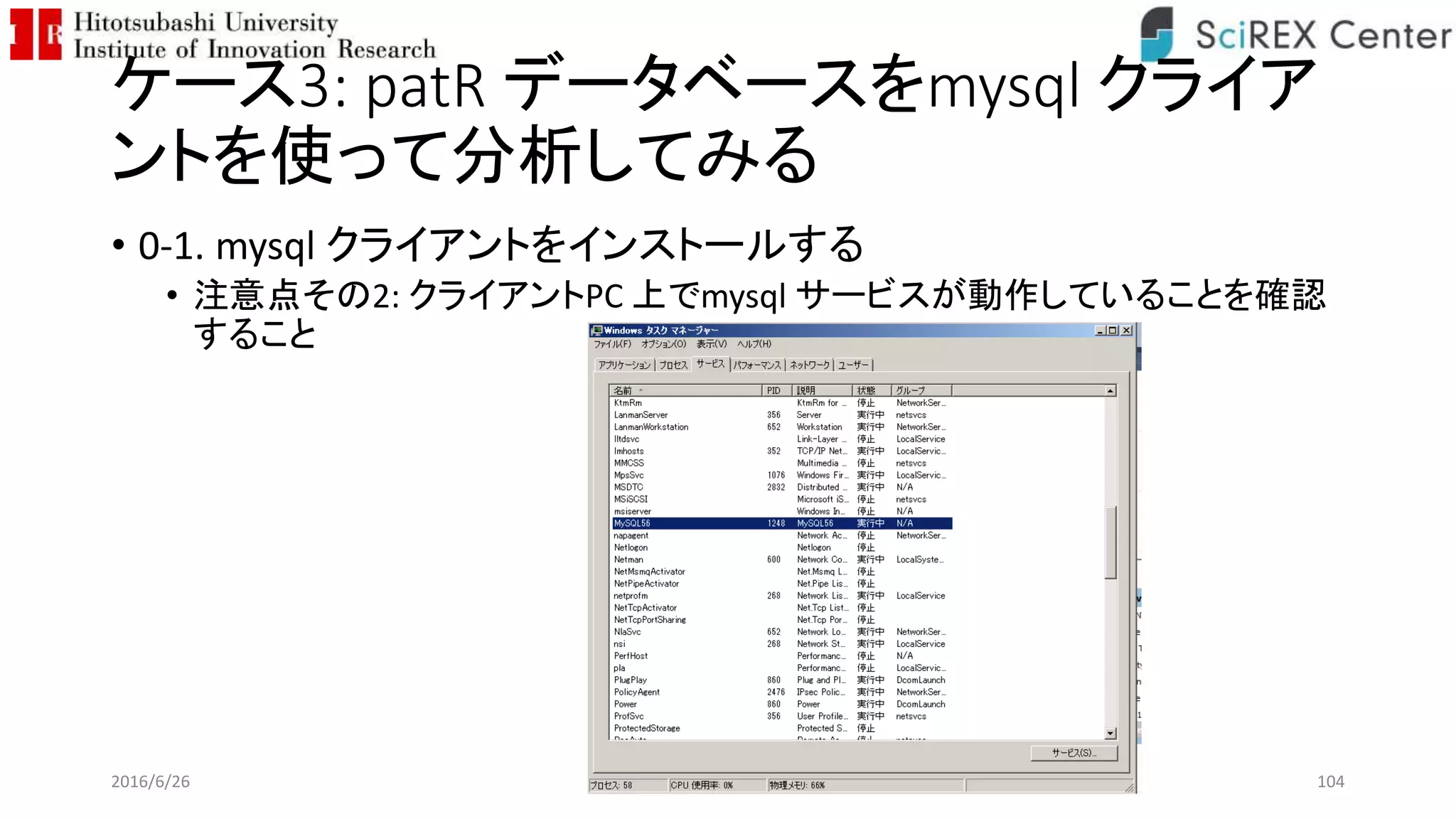Click PID 1248 in the MySQL56 row
The width and height of the screenshot is (1456, 819).
point(776,523)
